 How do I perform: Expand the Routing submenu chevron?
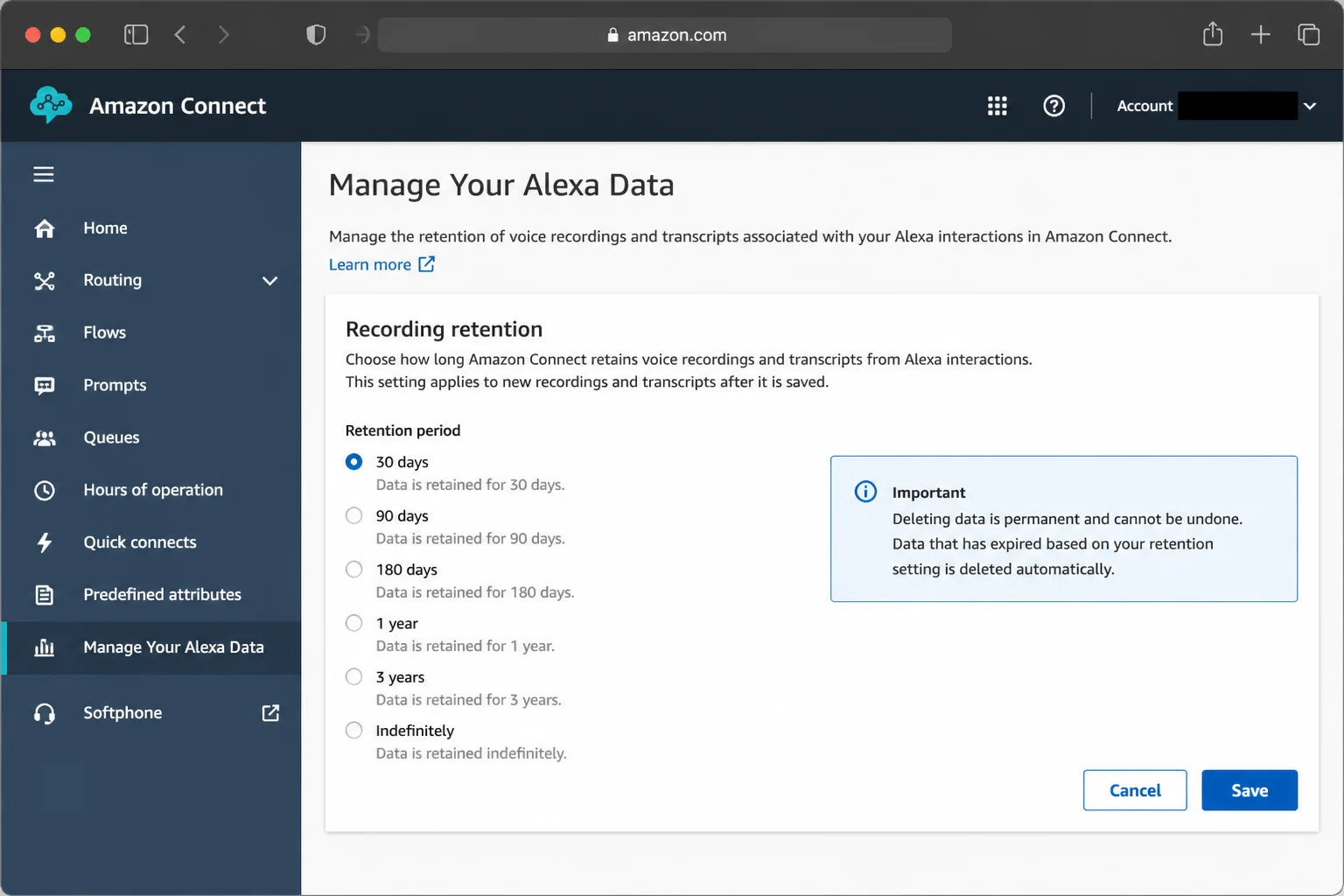click(x=270, y=281)
